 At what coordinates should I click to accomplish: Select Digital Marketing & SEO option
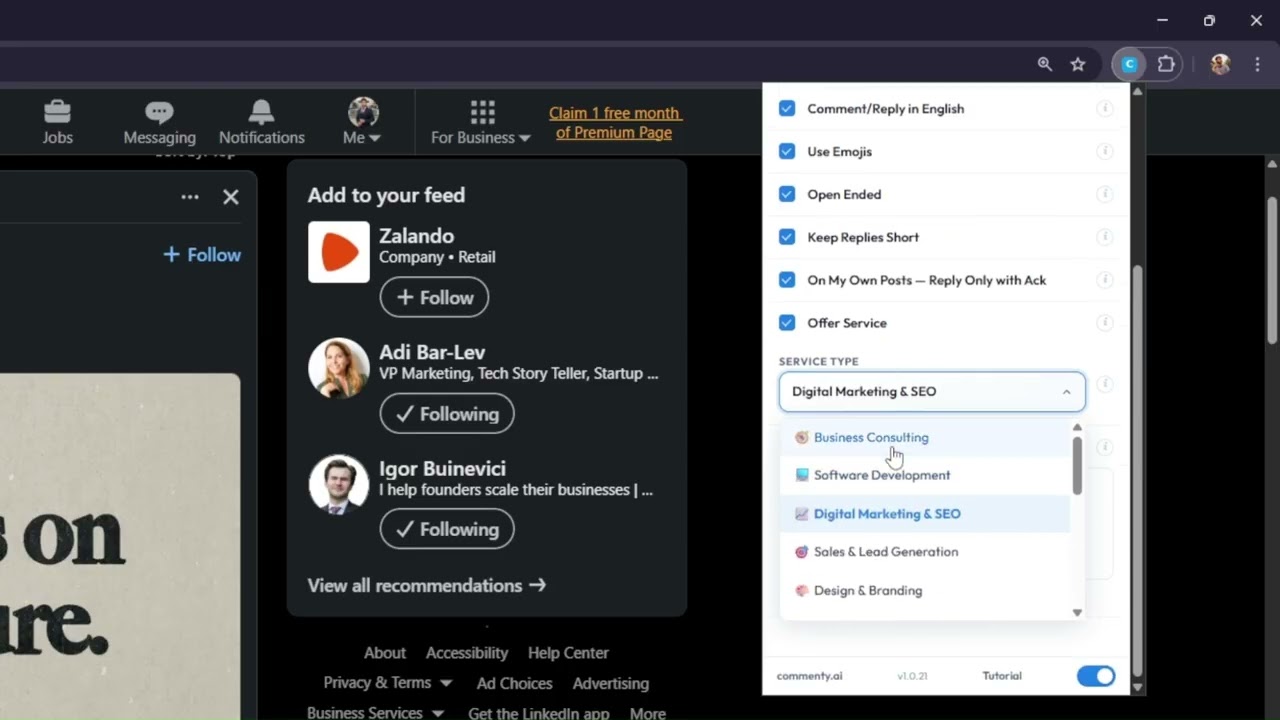[925, 513]
